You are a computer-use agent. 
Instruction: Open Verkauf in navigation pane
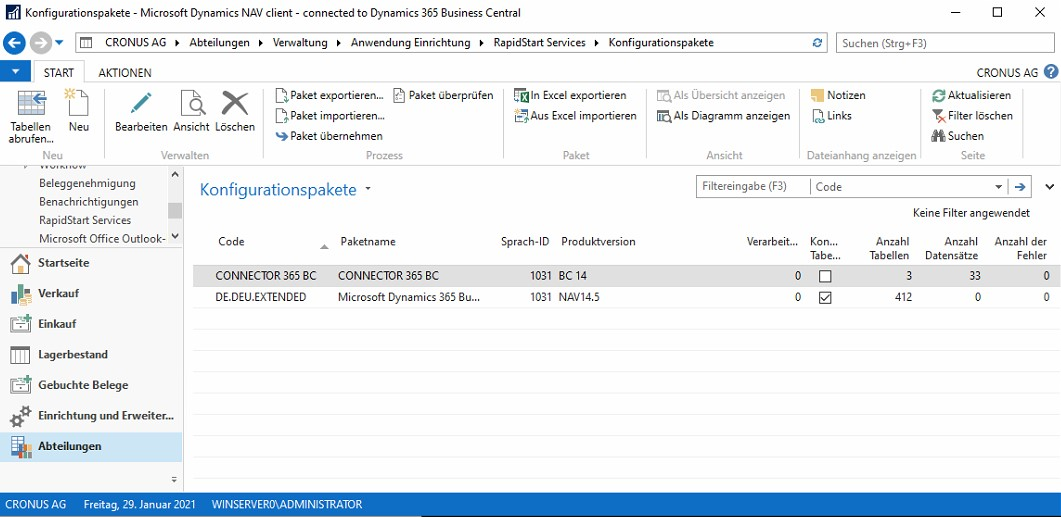[x=91, y=294]
